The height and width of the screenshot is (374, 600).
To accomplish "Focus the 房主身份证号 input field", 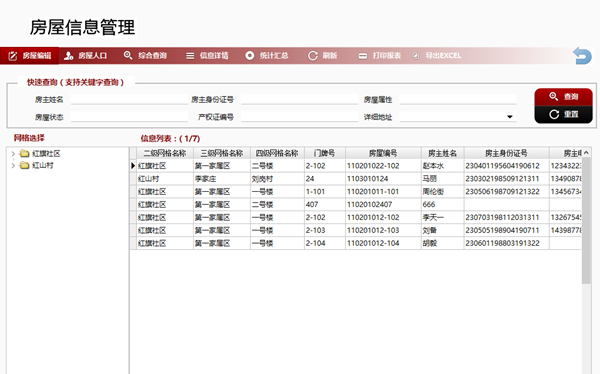I will [299, 99].
